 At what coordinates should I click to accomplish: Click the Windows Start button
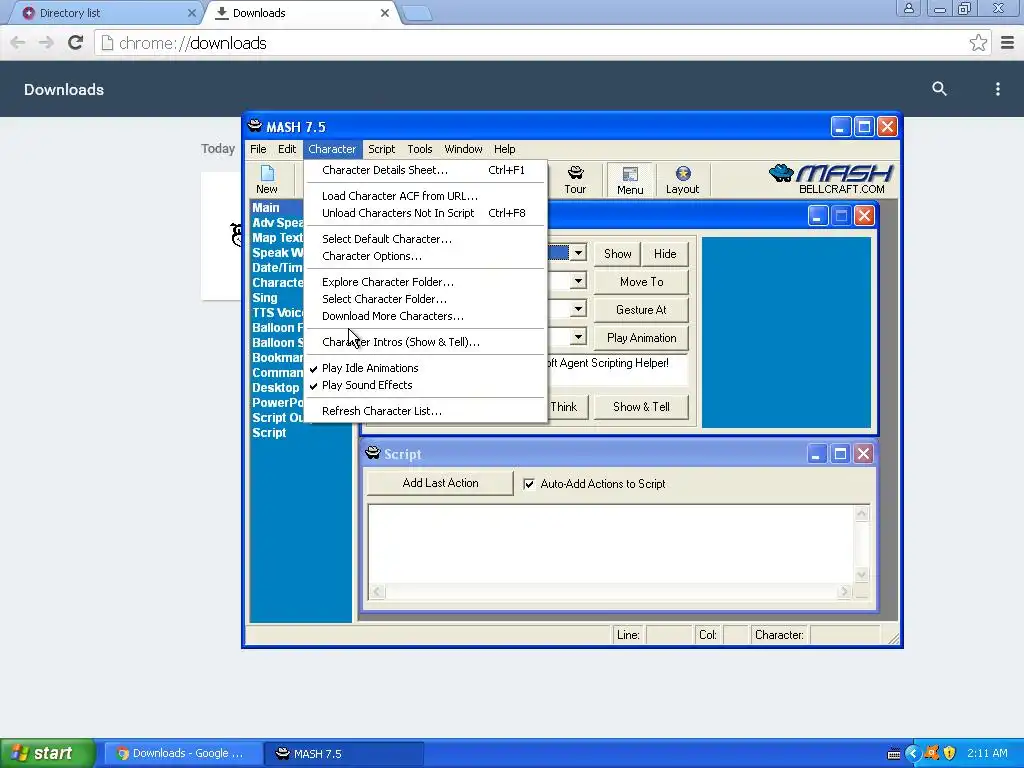click(x=47, y=753)
